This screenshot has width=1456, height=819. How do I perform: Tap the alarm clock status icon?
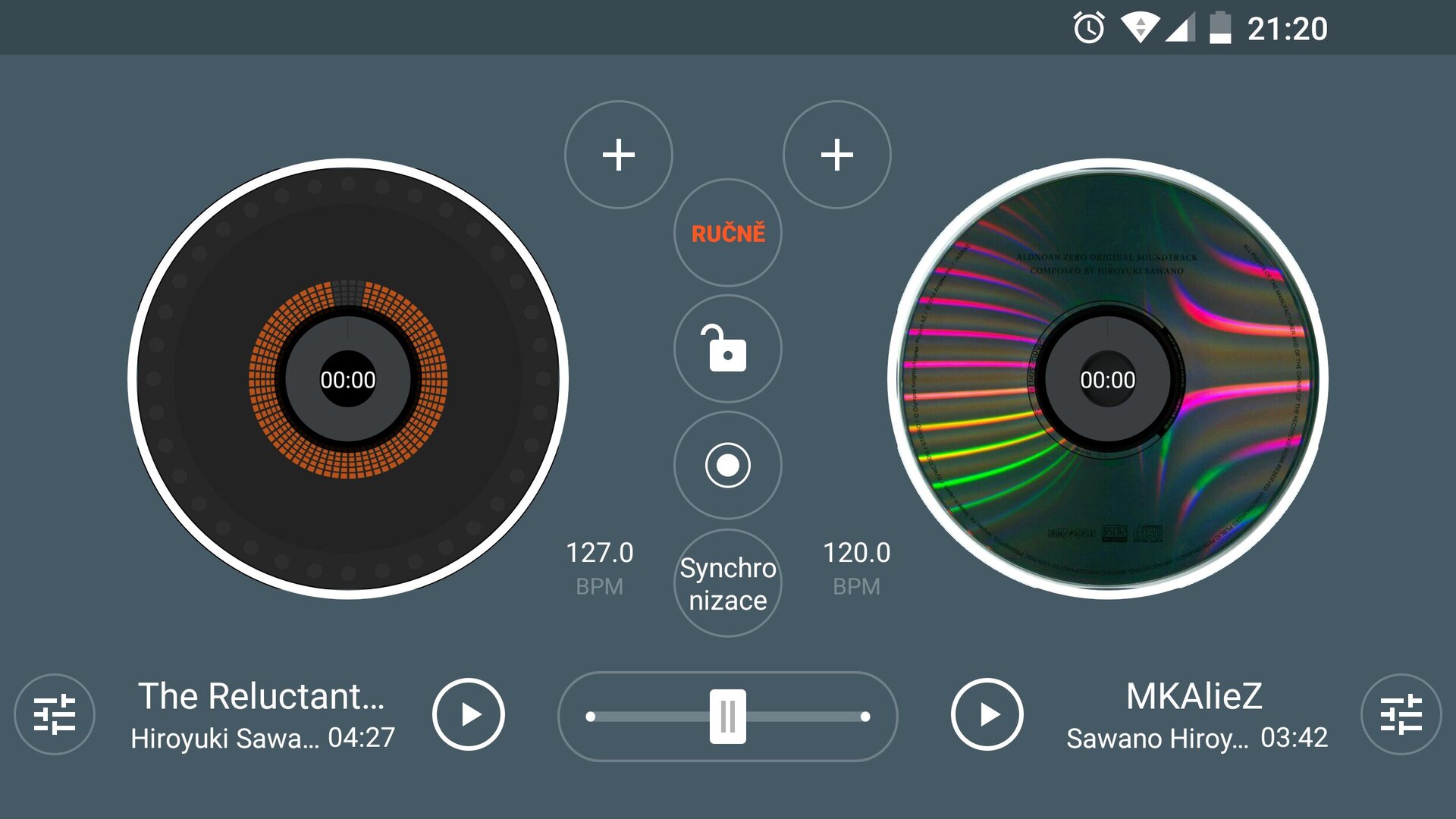tap(1089, 29)
